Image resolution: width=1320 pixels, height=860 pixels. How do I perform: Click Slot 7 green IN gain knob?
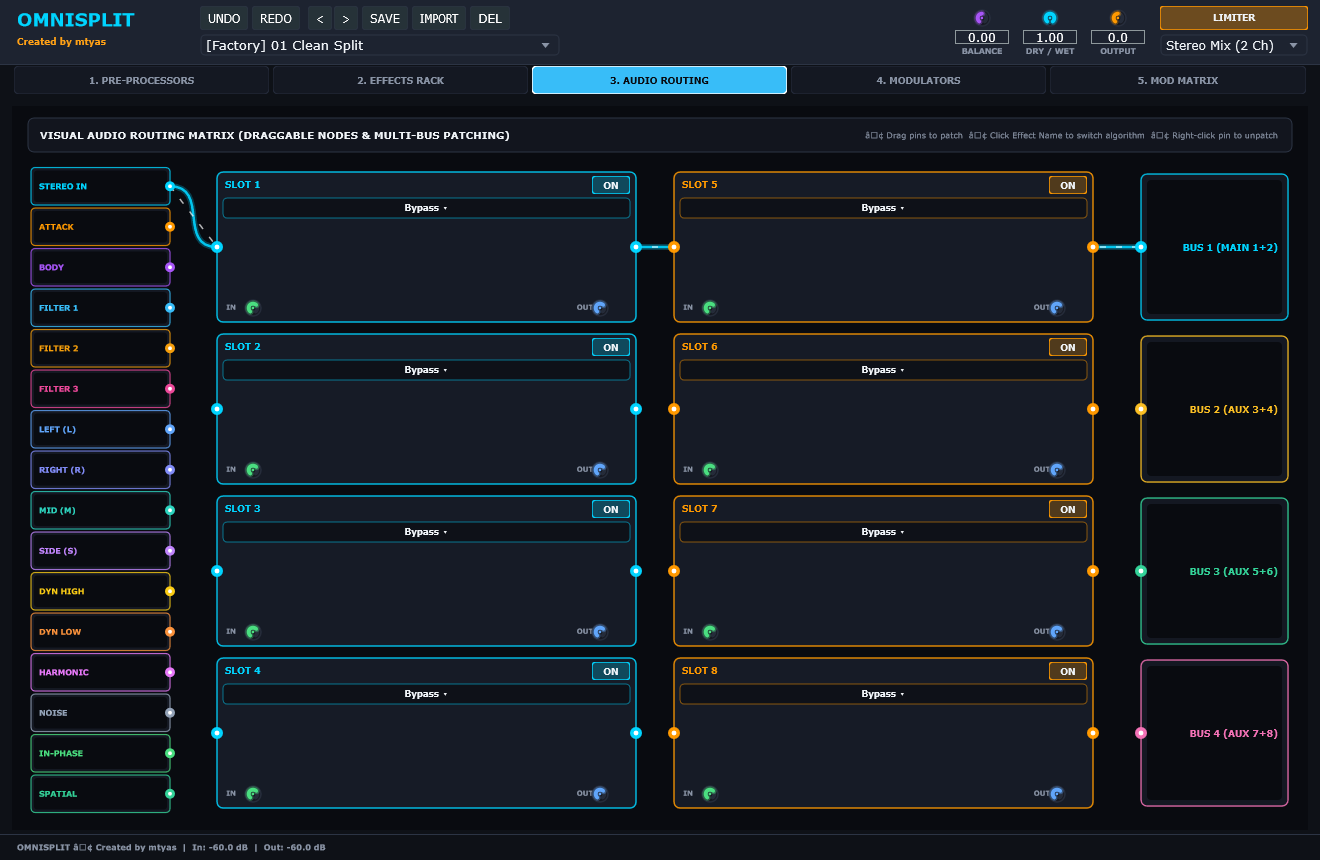(710, 632)
